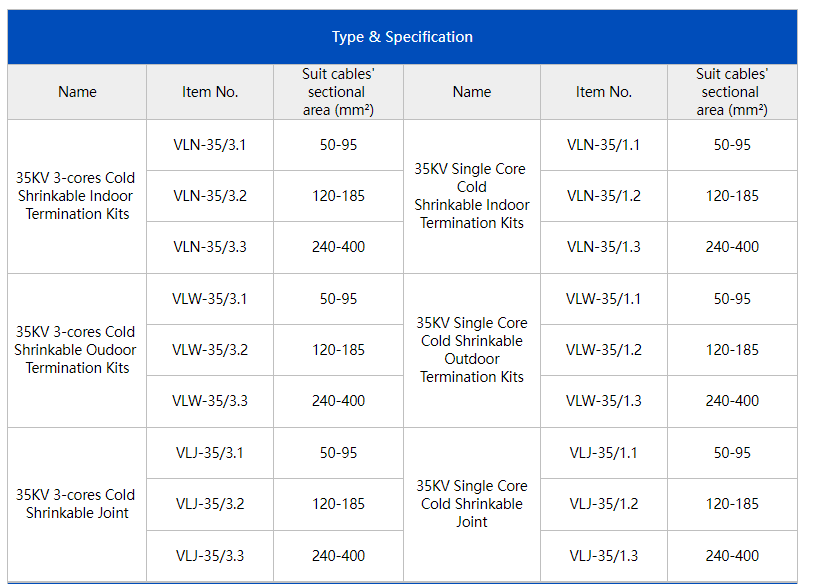This screenshot has width=815, height=584.
Task: Click 35KV Single Core Outdoor Termination Kits
Action: tap(471, 350)
